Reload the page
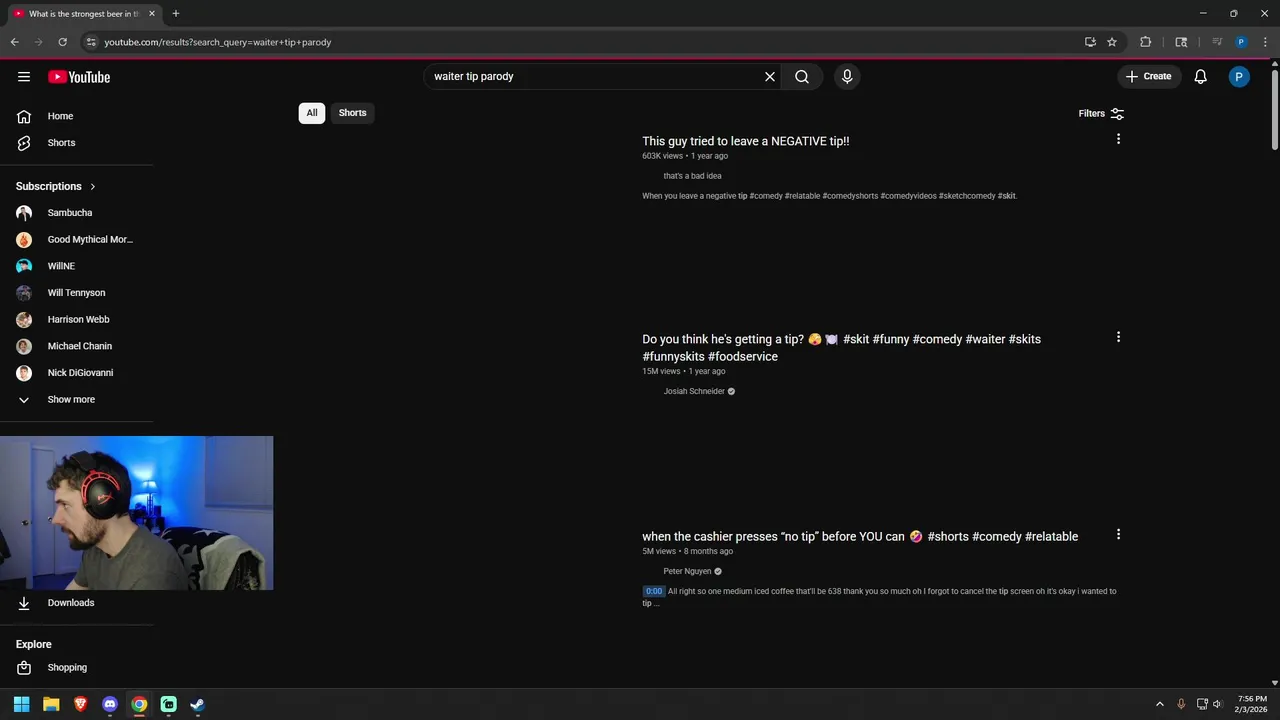The width and height of the screenshot is (1280, 720). click(x=62, y=42)
